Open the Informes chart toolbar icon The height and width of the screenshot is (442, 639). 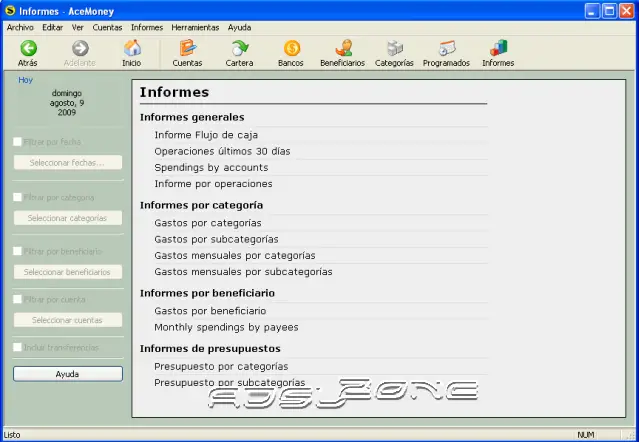(x=498, y=48)
